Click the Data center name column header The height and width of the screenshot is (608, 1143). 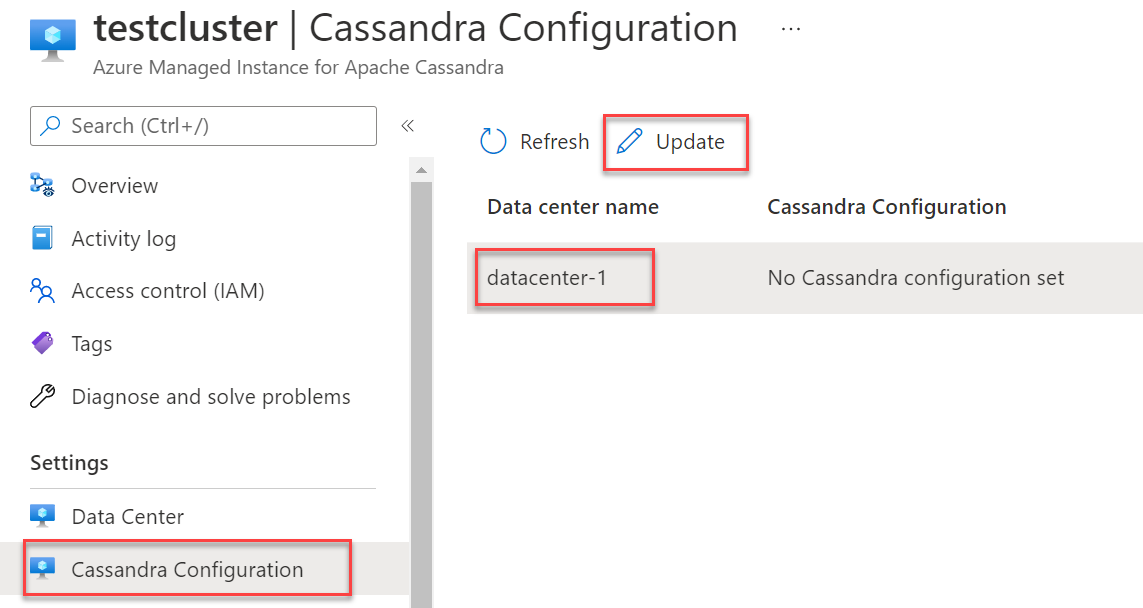pyautogui.click(x=573, y=207)
